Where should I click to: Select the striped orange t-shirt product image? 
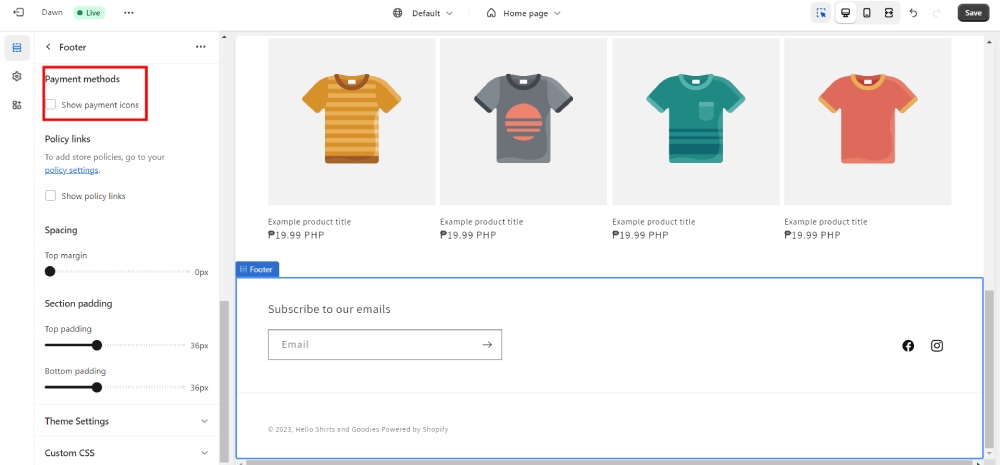[x=351, y=121]
